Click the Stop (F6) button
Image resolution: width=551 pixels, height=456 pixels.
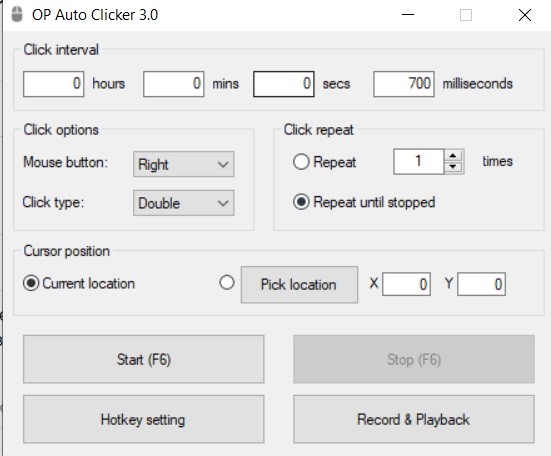click(x=414, y=359)
